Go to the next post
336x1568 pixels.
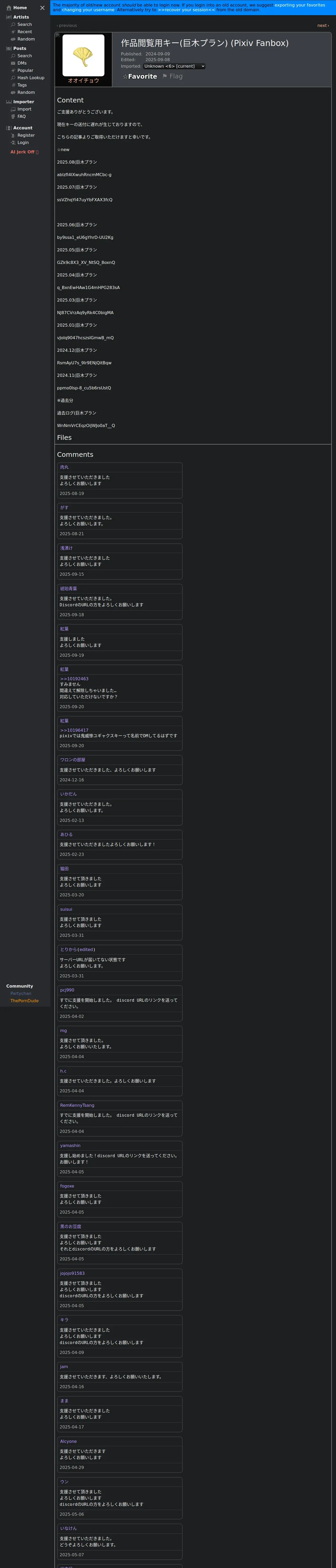323,26
